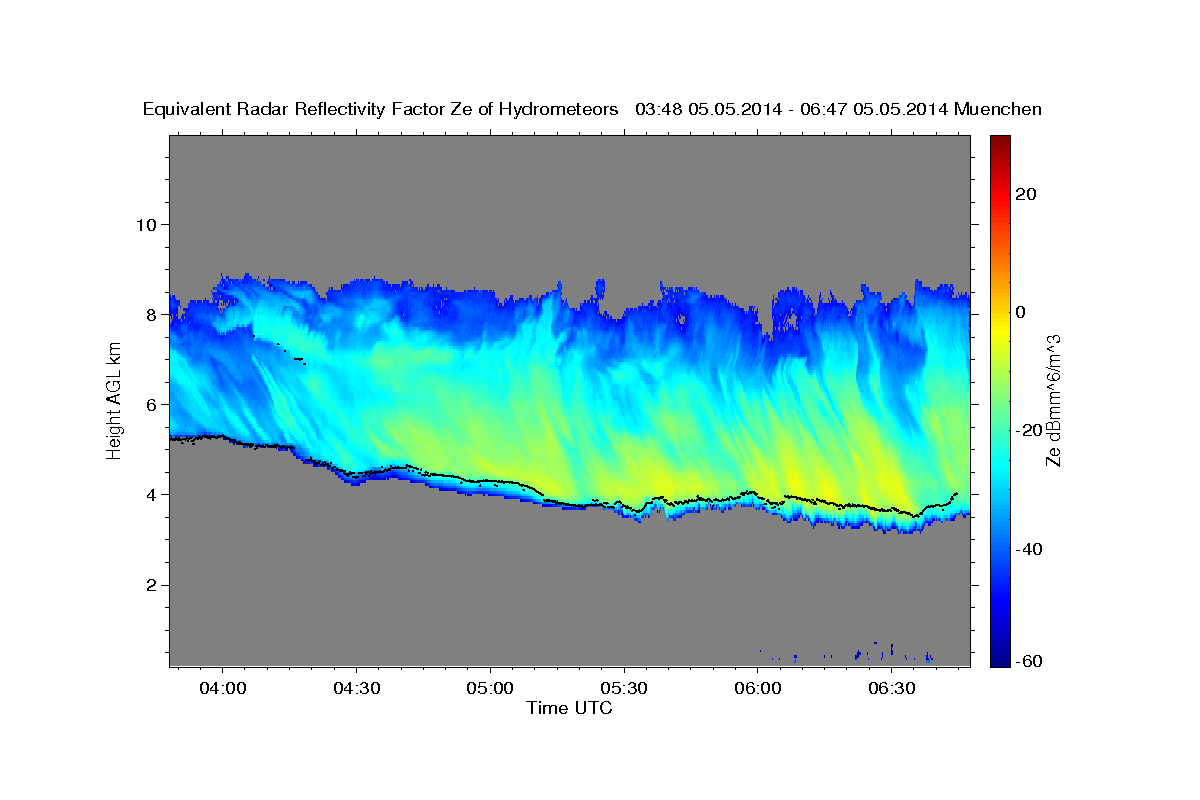The image size is (1200, 800).
Task: Click the black cloud base line near 05:00
Action: pyautogui.click(x=490, y=481)
